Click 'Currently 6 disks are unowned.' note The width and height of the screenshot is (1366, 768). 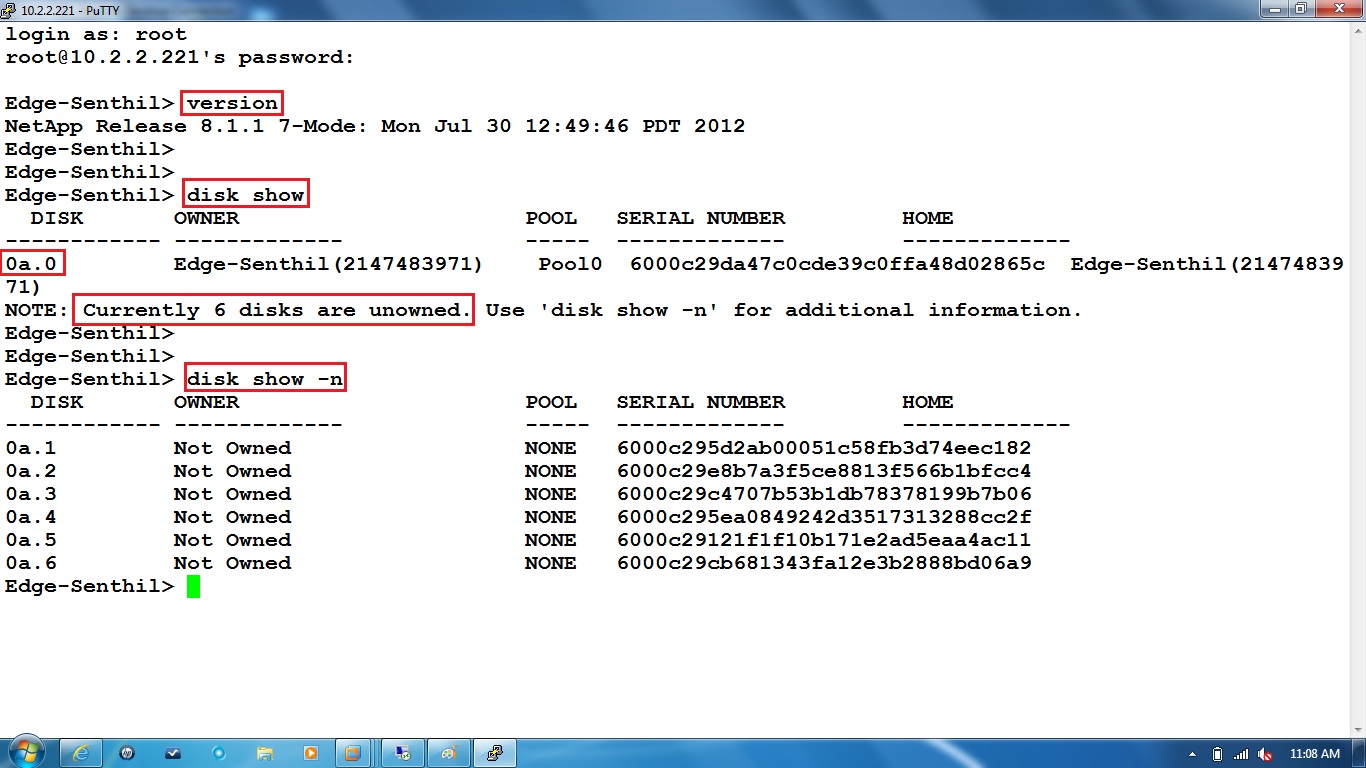(277, 310)
